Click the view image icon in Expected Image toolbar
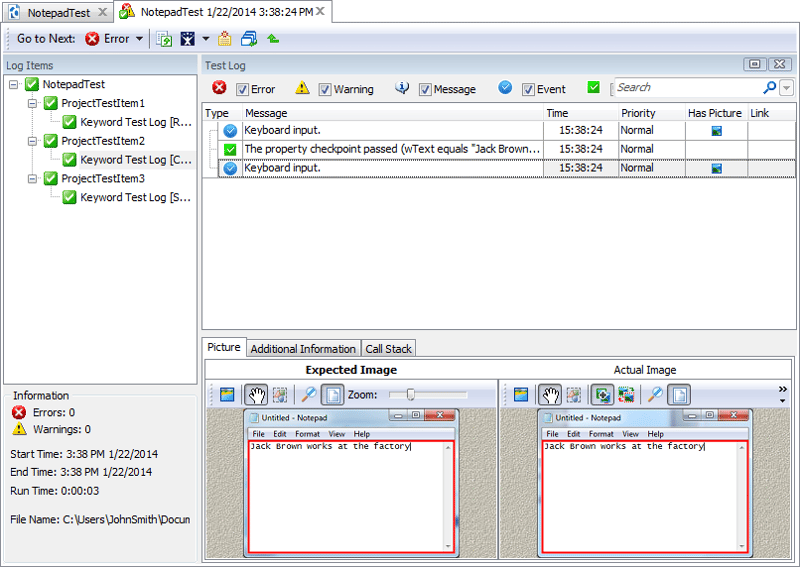 (227, 395)
